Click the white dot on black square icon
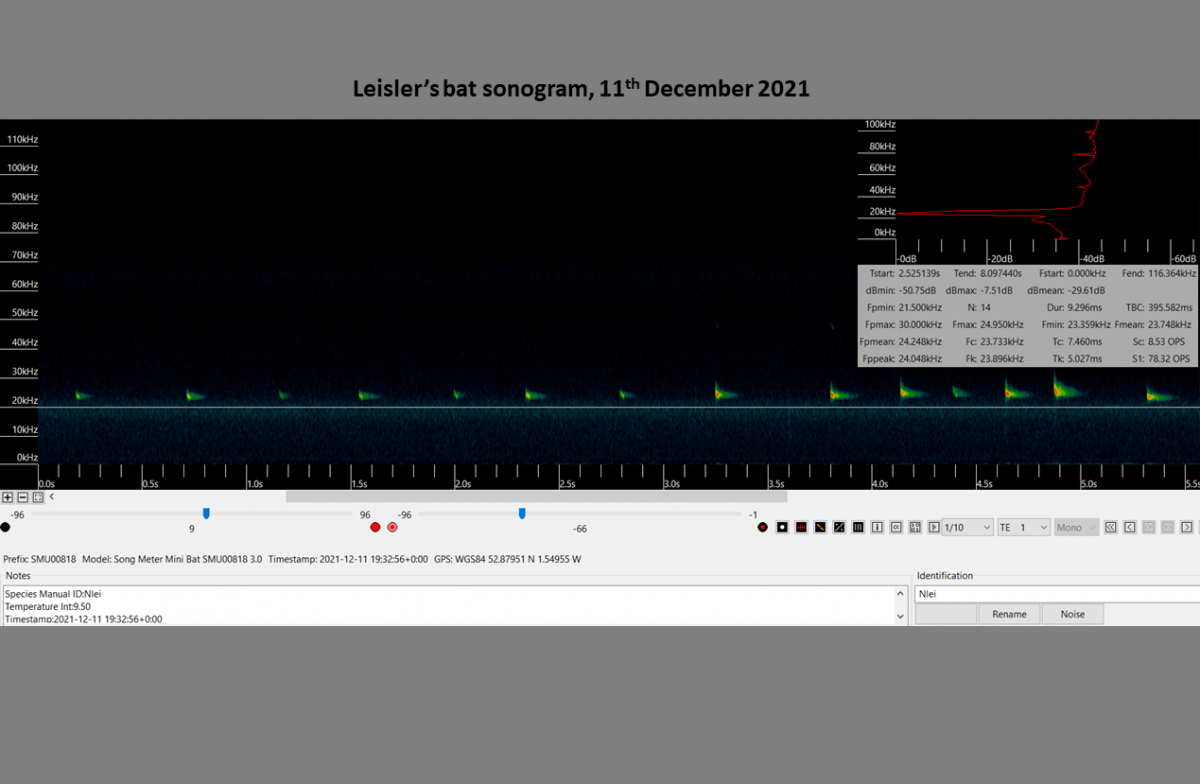 [x=782, y=527]
